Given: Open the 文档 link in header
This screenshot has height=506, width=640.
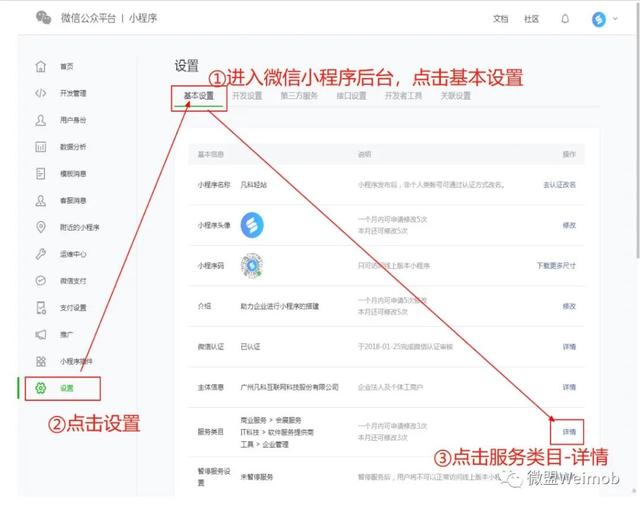Looking at the screenshot, I should (500, 19).
